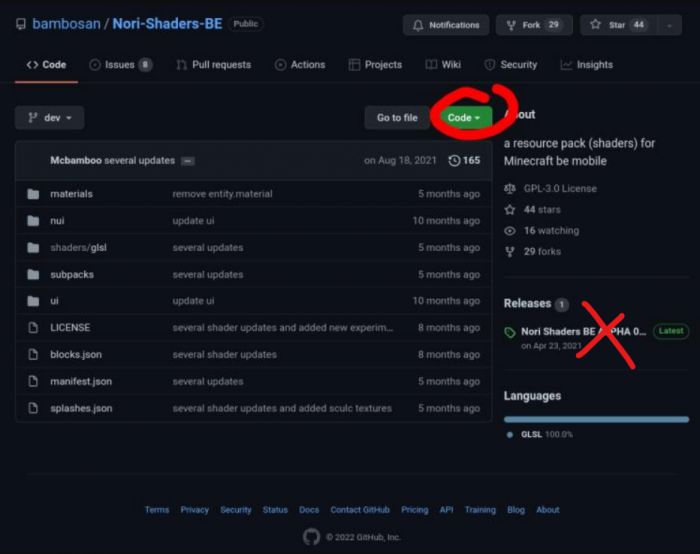Open Contact GitHub footer link
Screen dimensions: 700x554
click(360, 510)
